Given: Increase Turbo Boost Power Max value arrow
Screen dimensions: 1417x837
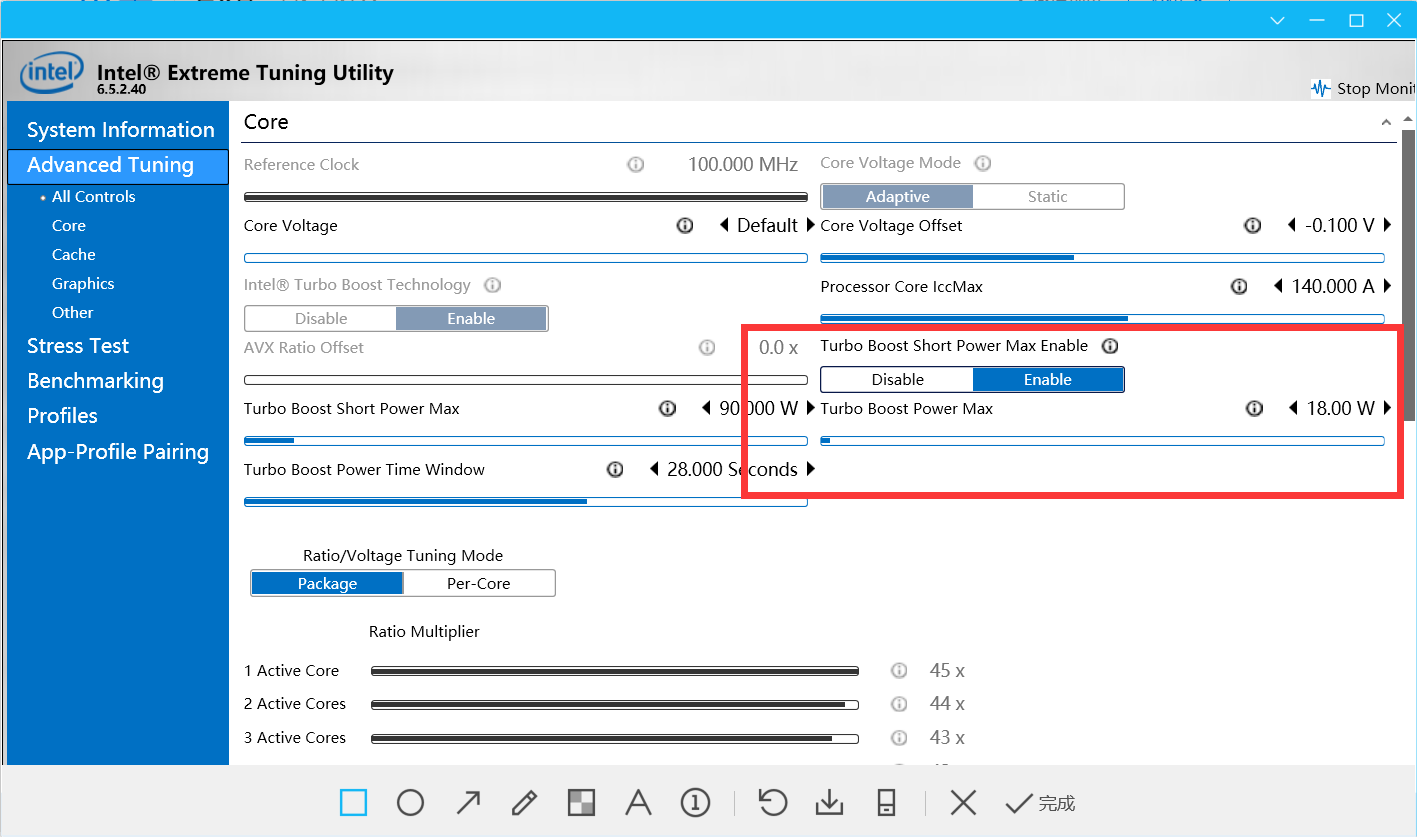Looking at the screenshot, I should pyautogui.click(x=1388, y=408).
